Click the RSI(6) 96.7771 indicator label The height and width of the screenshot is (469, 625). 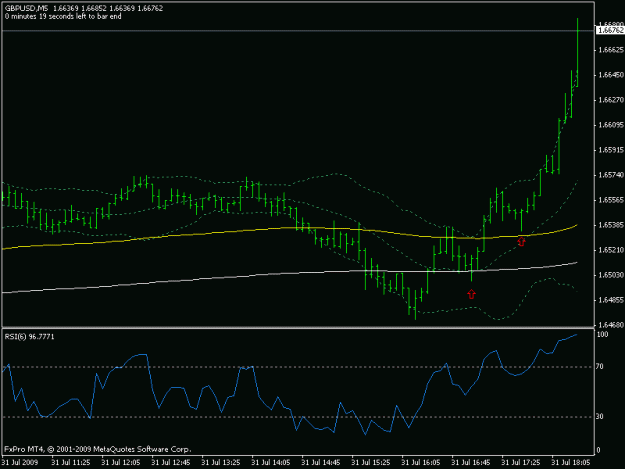(x=29, y=337)
